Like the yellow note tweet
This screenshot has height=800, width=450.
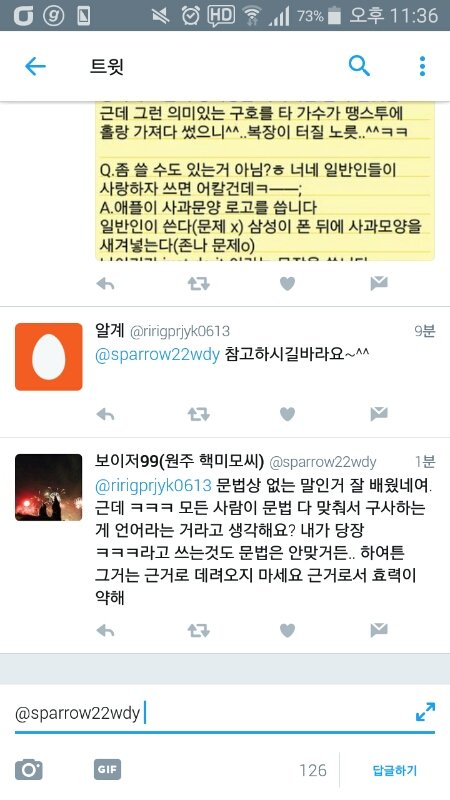(x=287, y=284)
